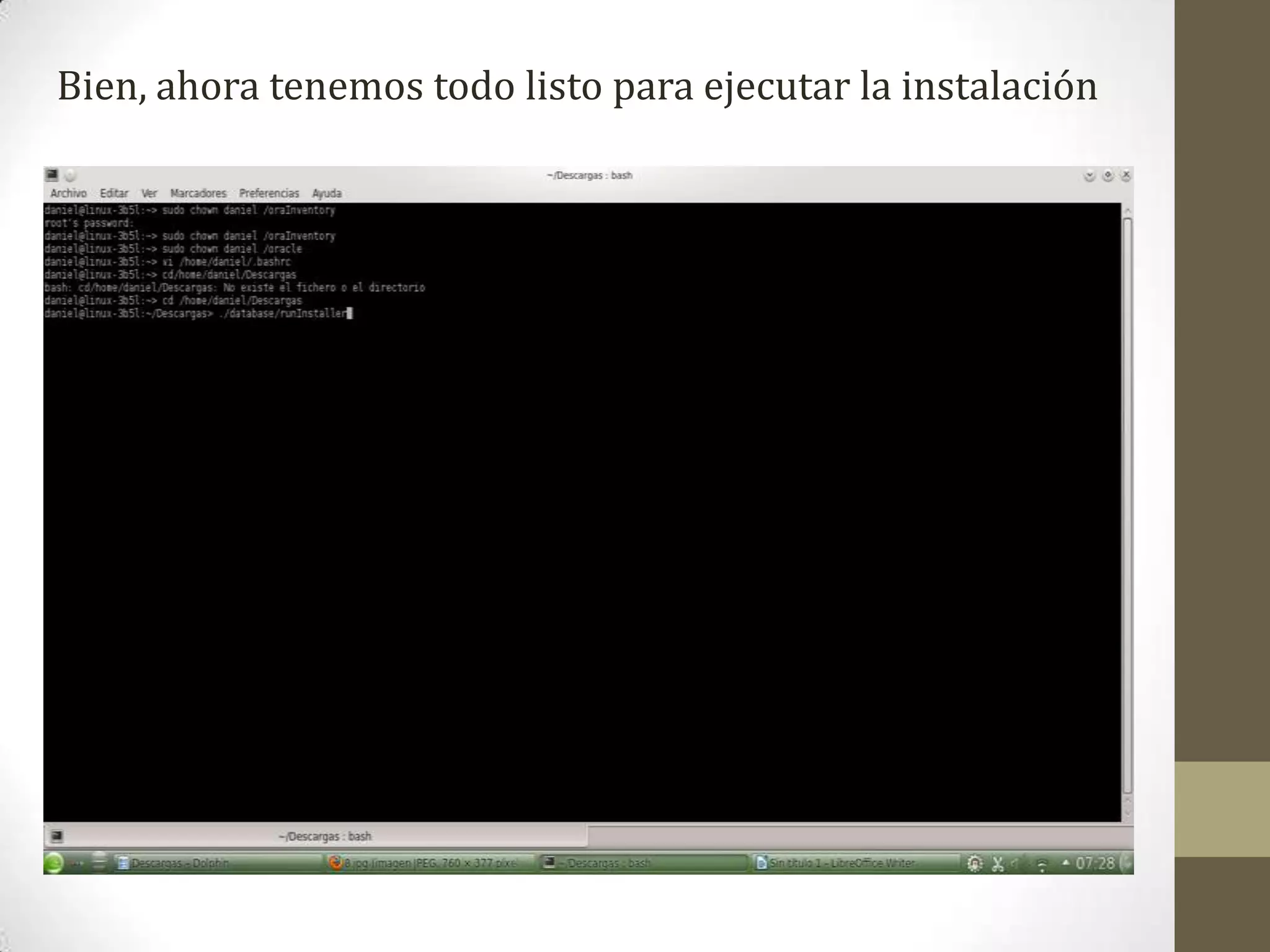Select the ~/Descargas : bash terminal tab
1270x952 pixels.
(316, 837)
